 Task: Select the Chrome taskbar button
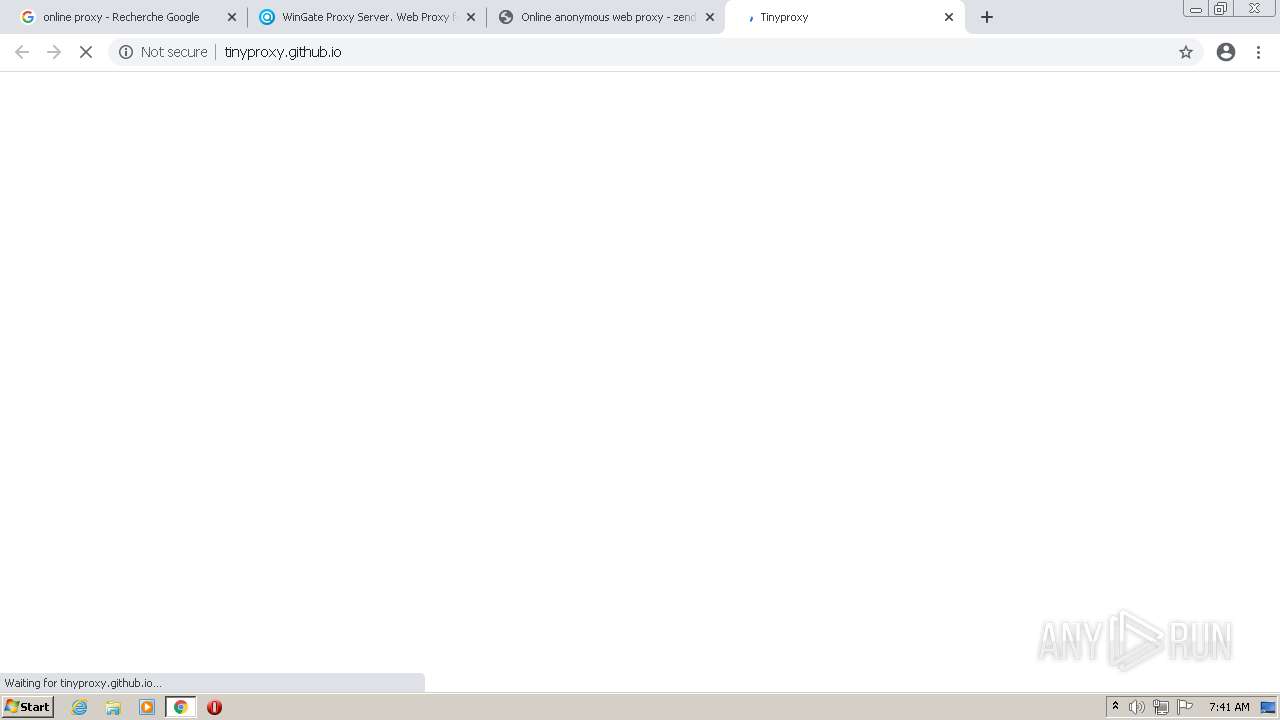(180, 707)
